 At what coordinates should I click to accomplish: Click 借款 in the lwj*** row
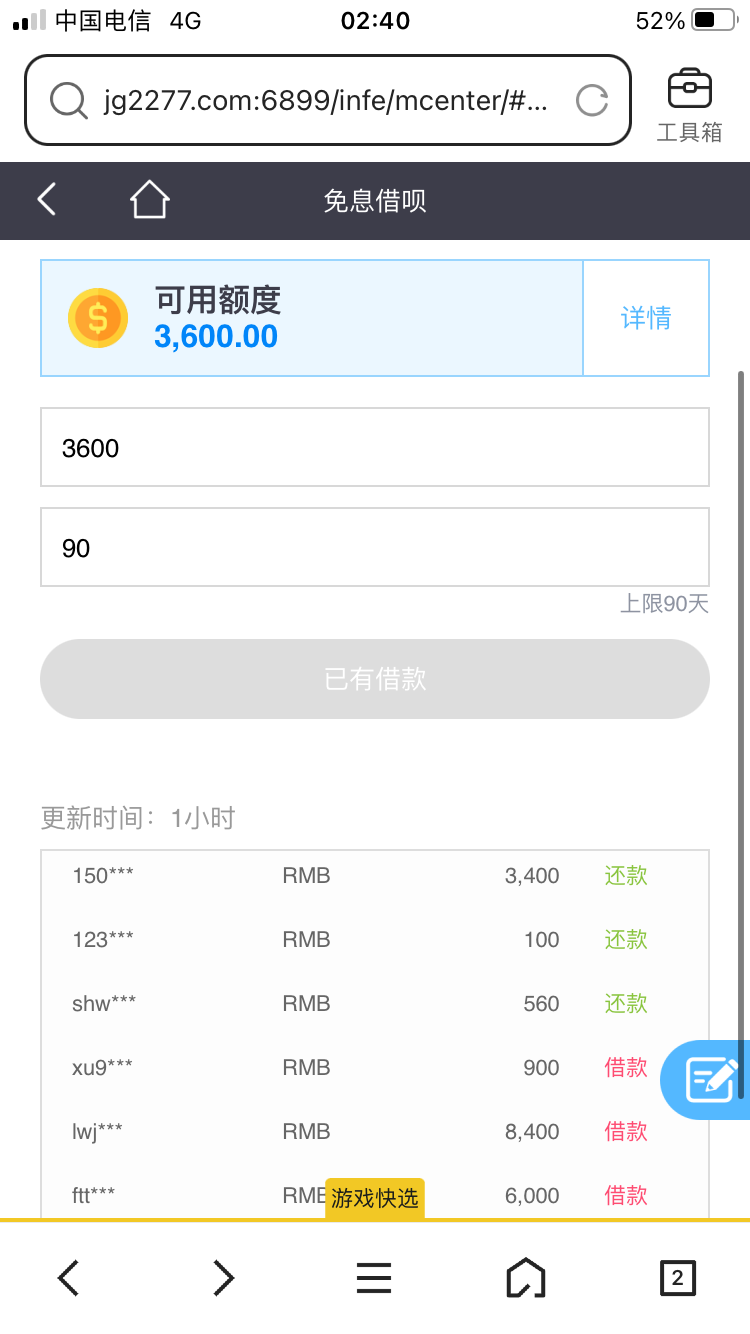point(626,1132)
